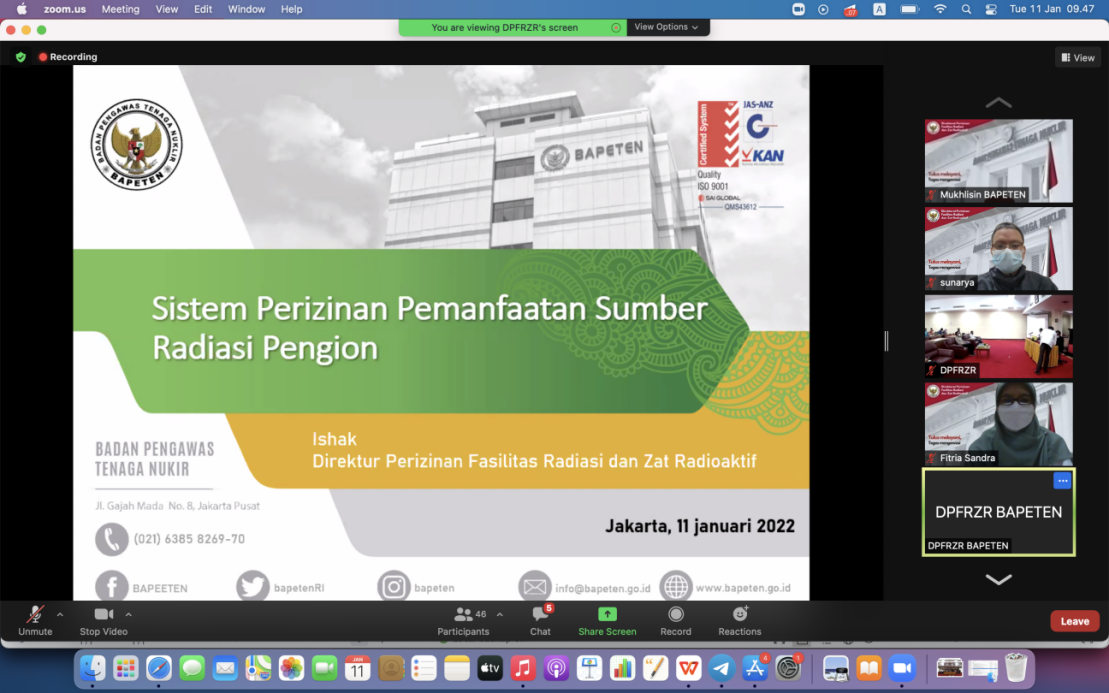This screenshot has height=693, width=1109.
Task: Open Podcasts from the Dock
Action: (557, 668)
